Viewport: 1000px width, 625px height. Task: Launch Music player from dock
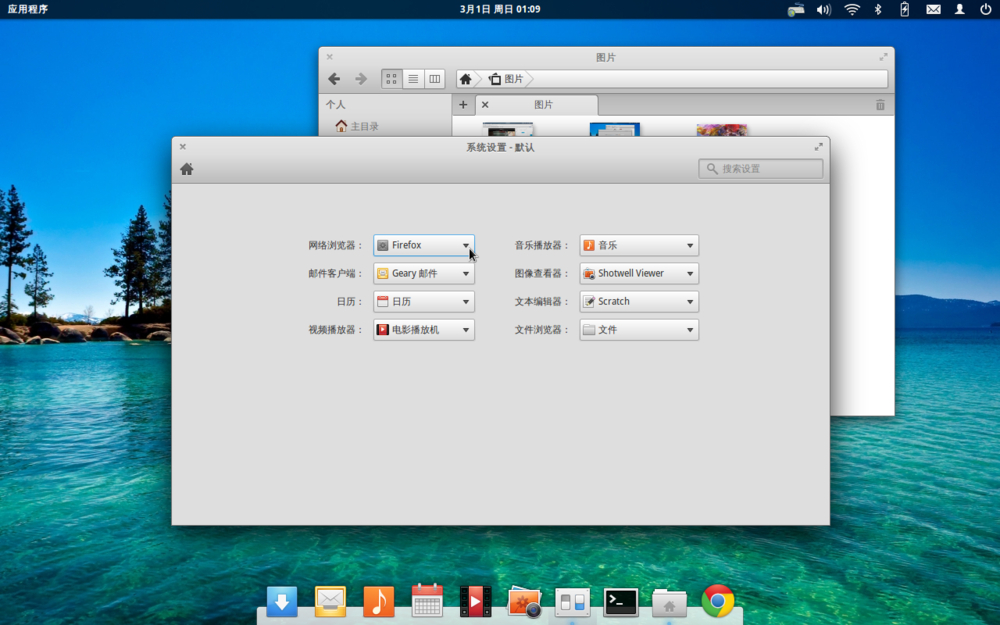click(379, 601)
